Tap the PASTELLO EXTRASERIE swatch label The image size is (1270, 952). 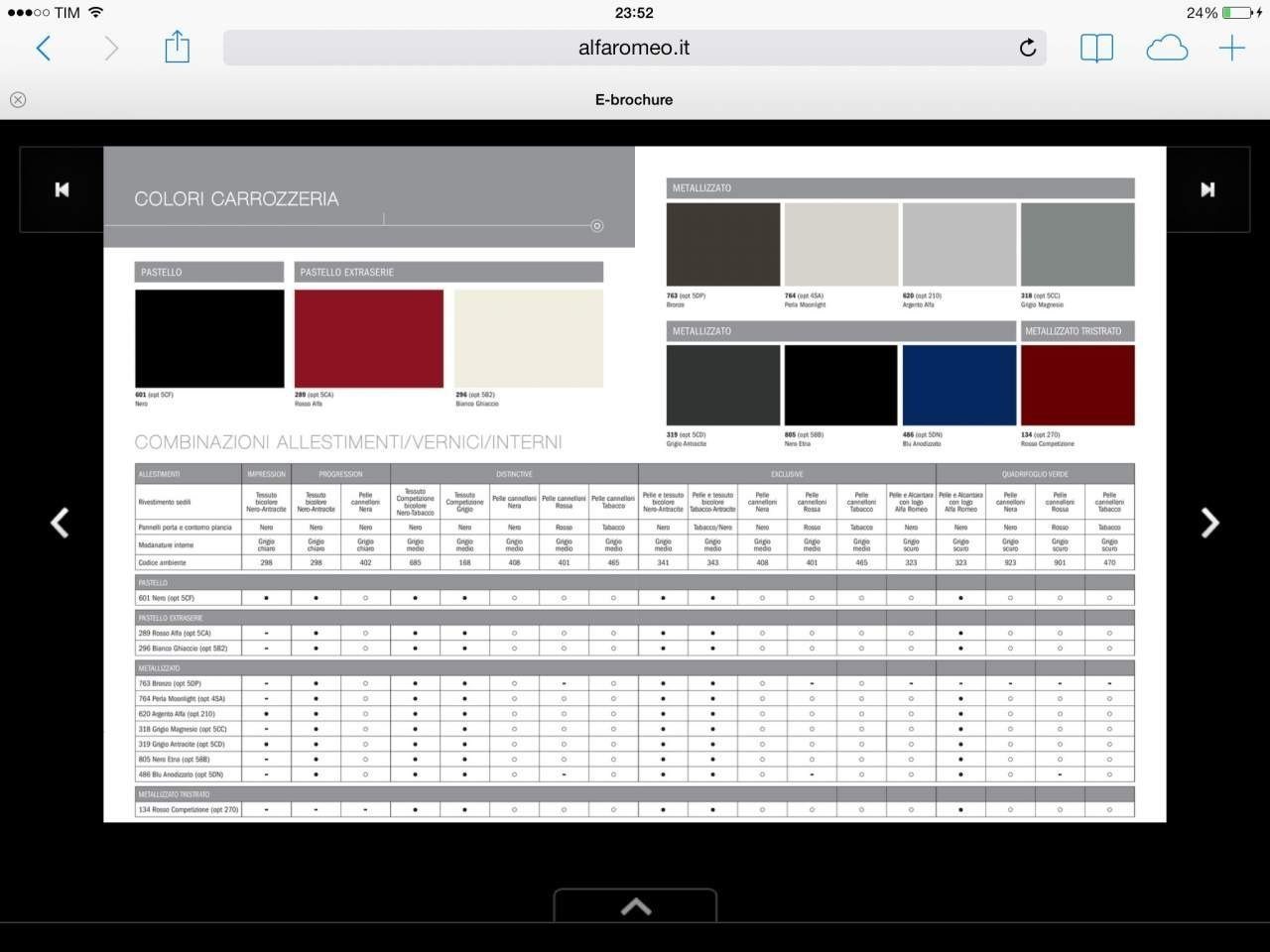(x=448, y=272)
